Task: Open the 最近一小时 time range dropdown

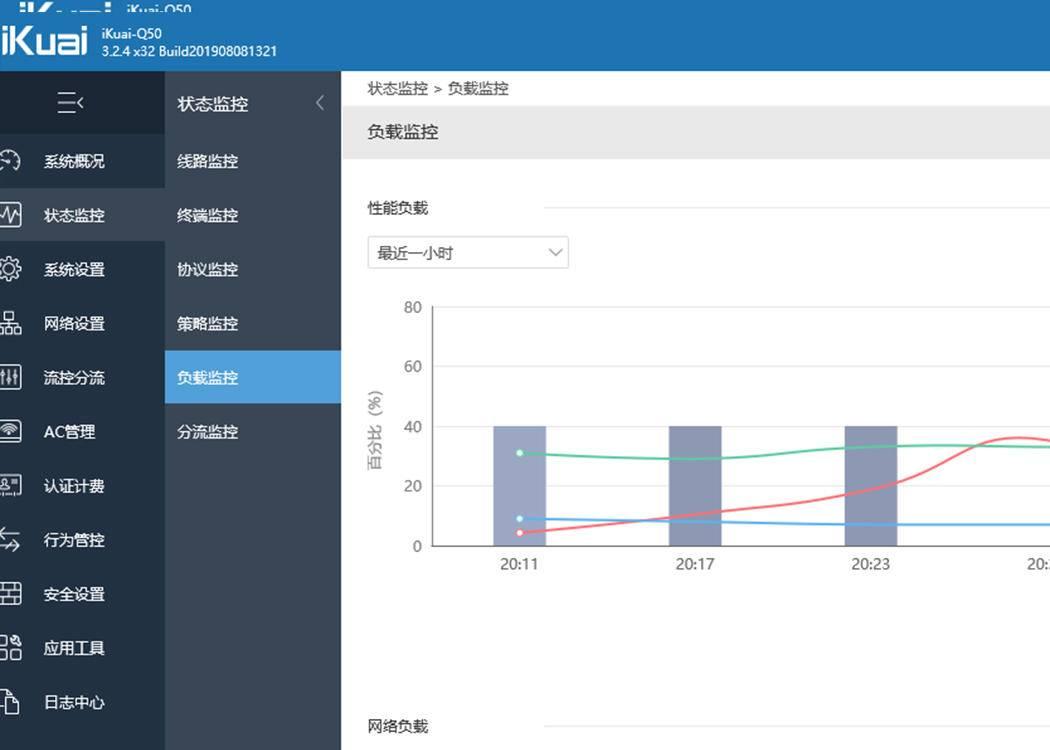Action: pos(466,252)
